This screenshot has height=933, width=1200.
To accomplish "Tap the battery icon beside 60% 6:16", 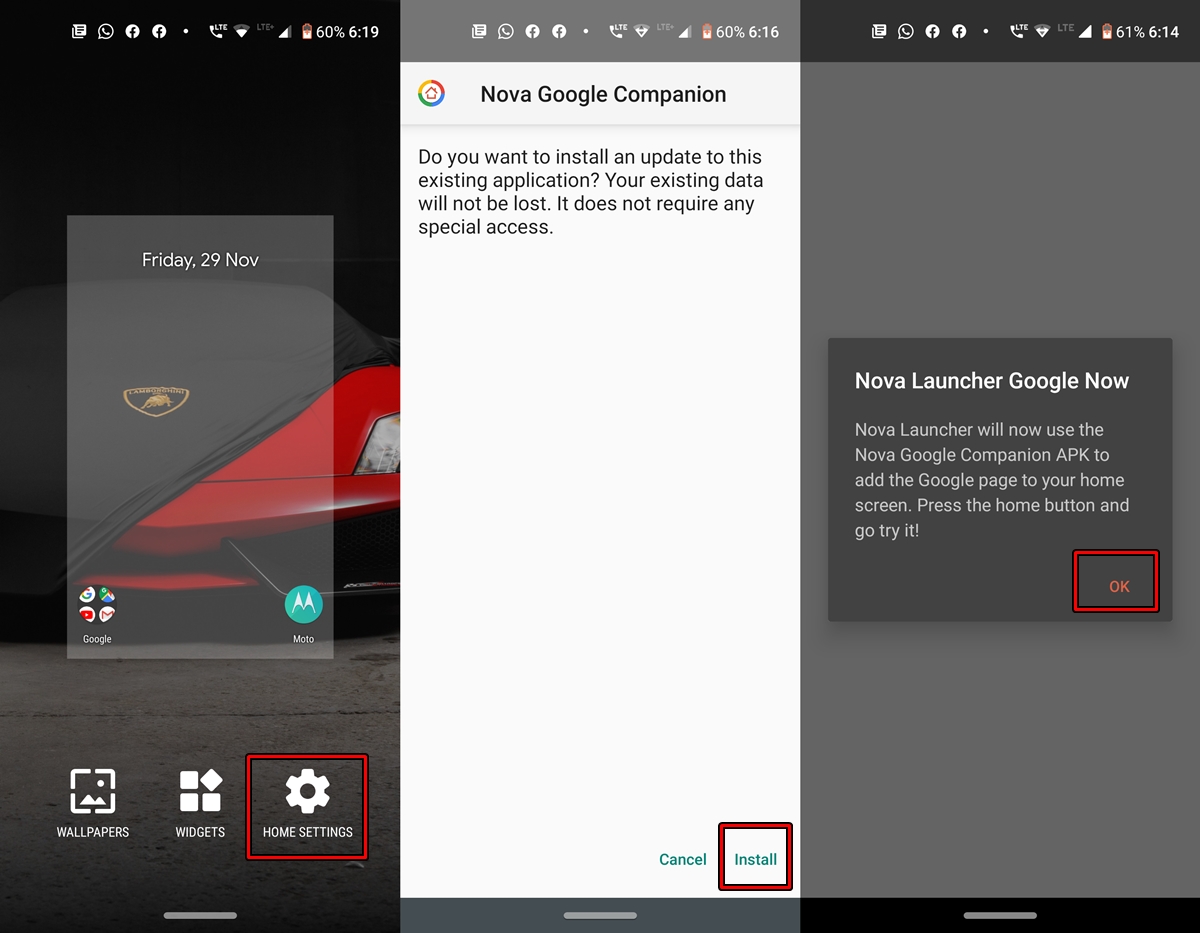I will pos(707,32).
